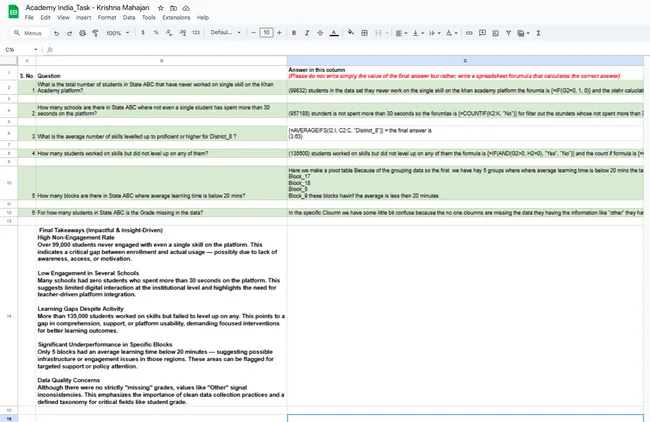The image size is (650, 422).
Task: Star this spreadsheet document
Action: [x=160, y=8]
